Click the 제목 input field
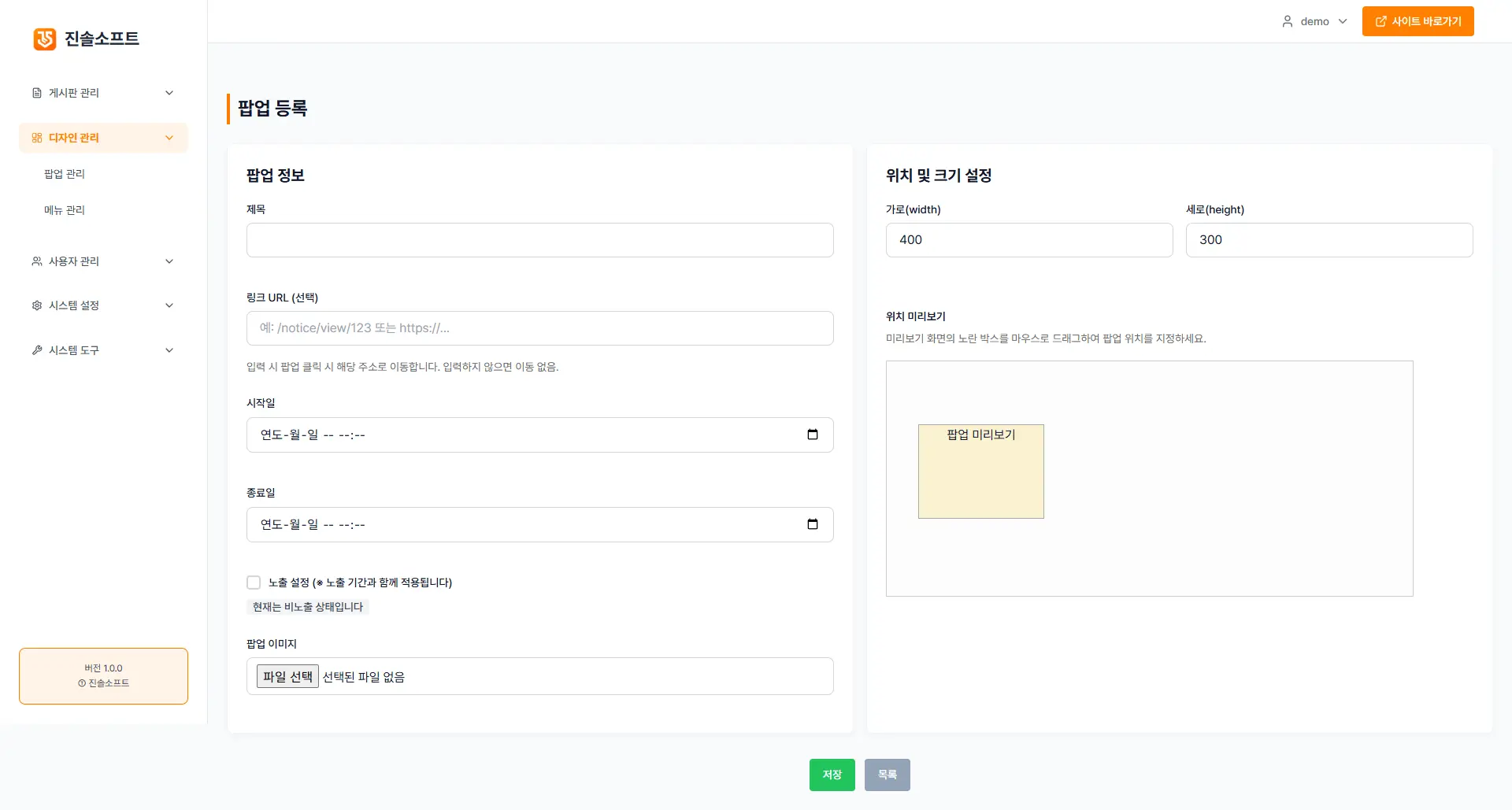 pyautogui.click(x=539, y=240)
